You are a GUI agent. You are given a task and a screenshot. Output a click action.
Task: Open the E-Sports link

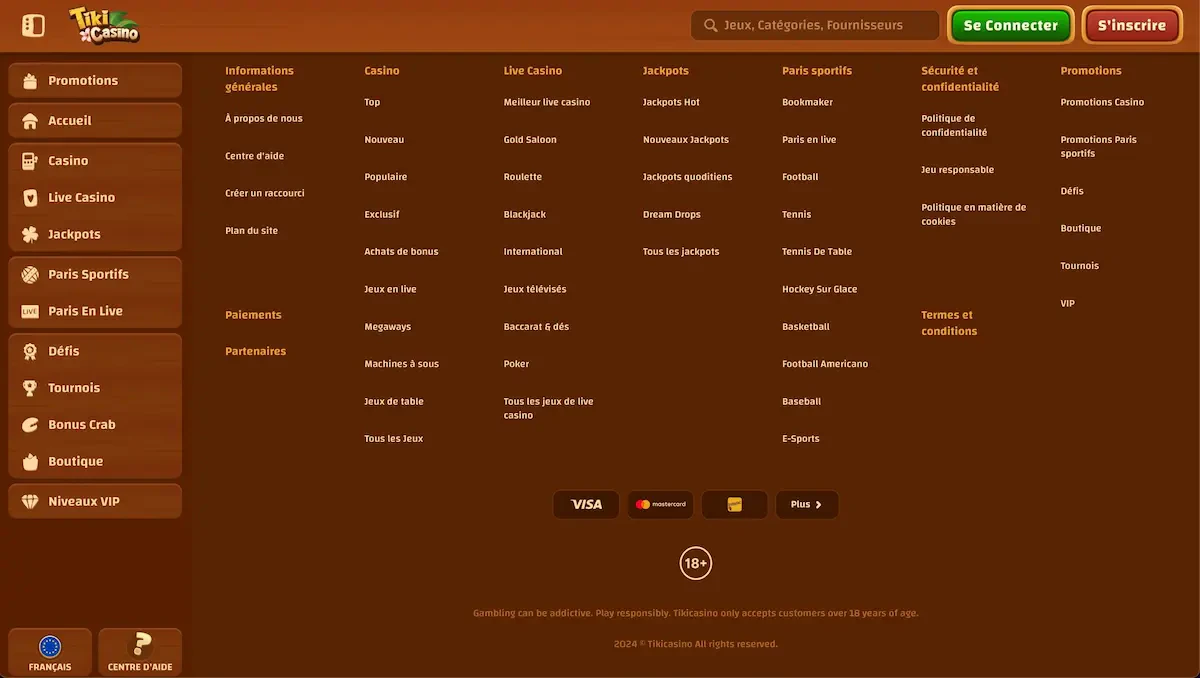800,439
